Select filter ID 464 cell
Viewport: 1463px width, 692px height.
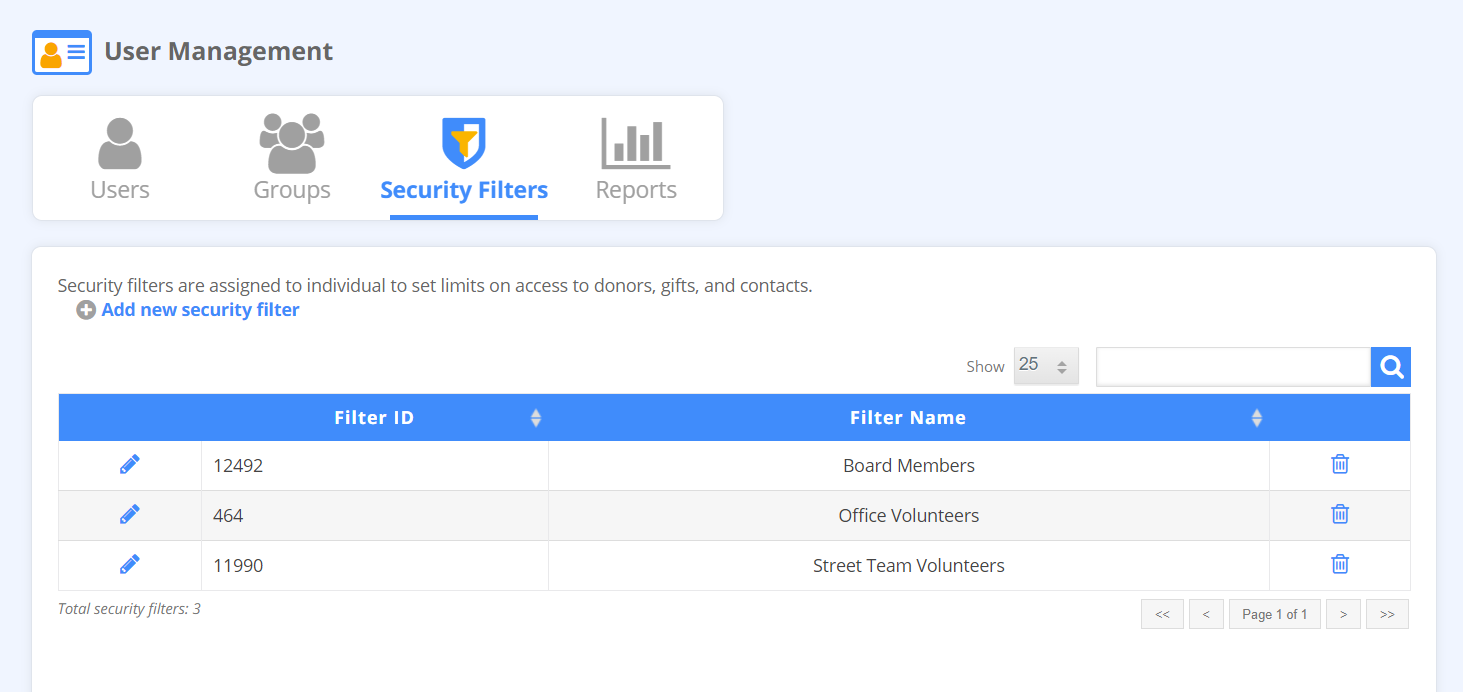[x=374, y=516]
